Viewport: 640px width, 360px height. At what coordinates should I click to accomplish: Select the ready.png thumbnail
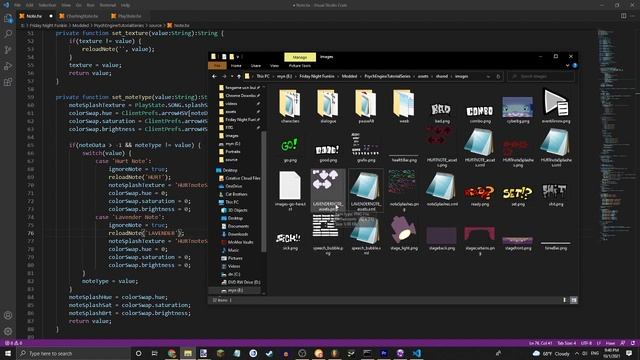[480, 194]
